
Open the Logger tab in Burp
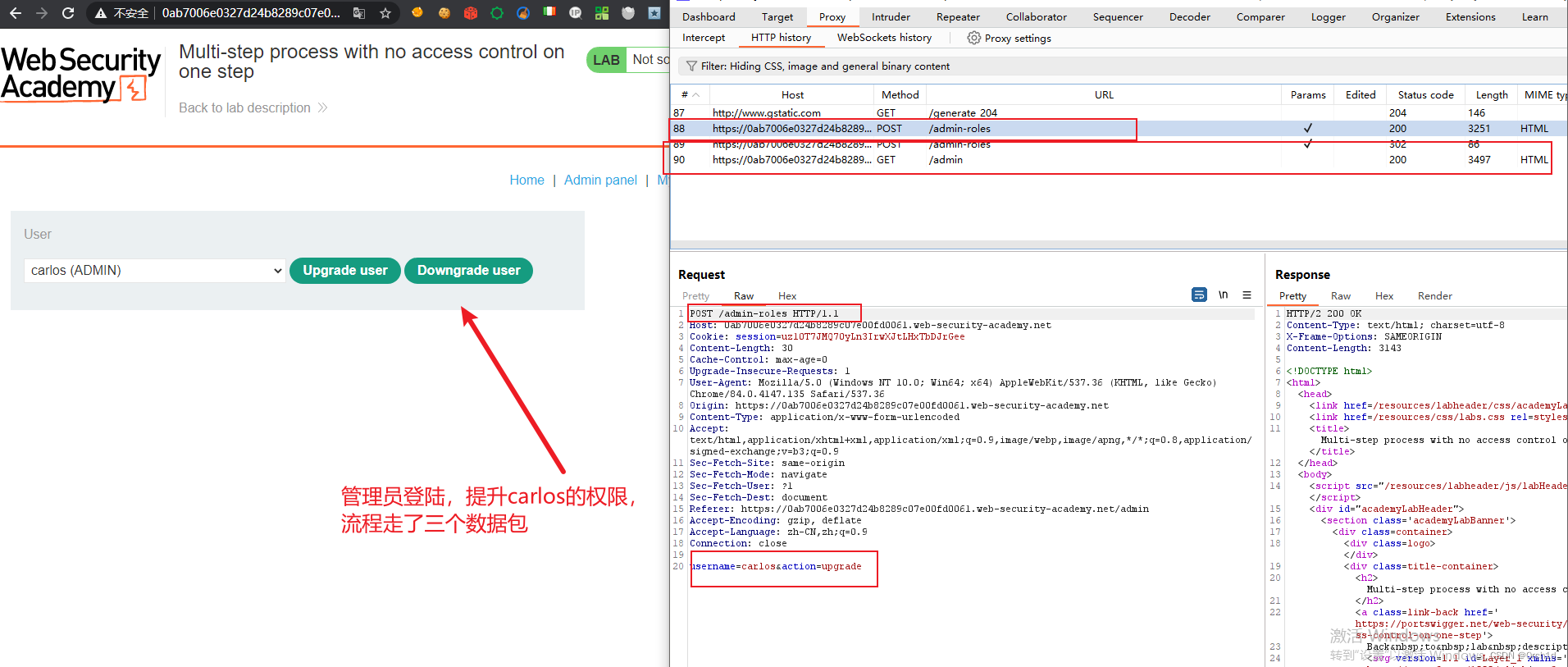(1329, 16)
